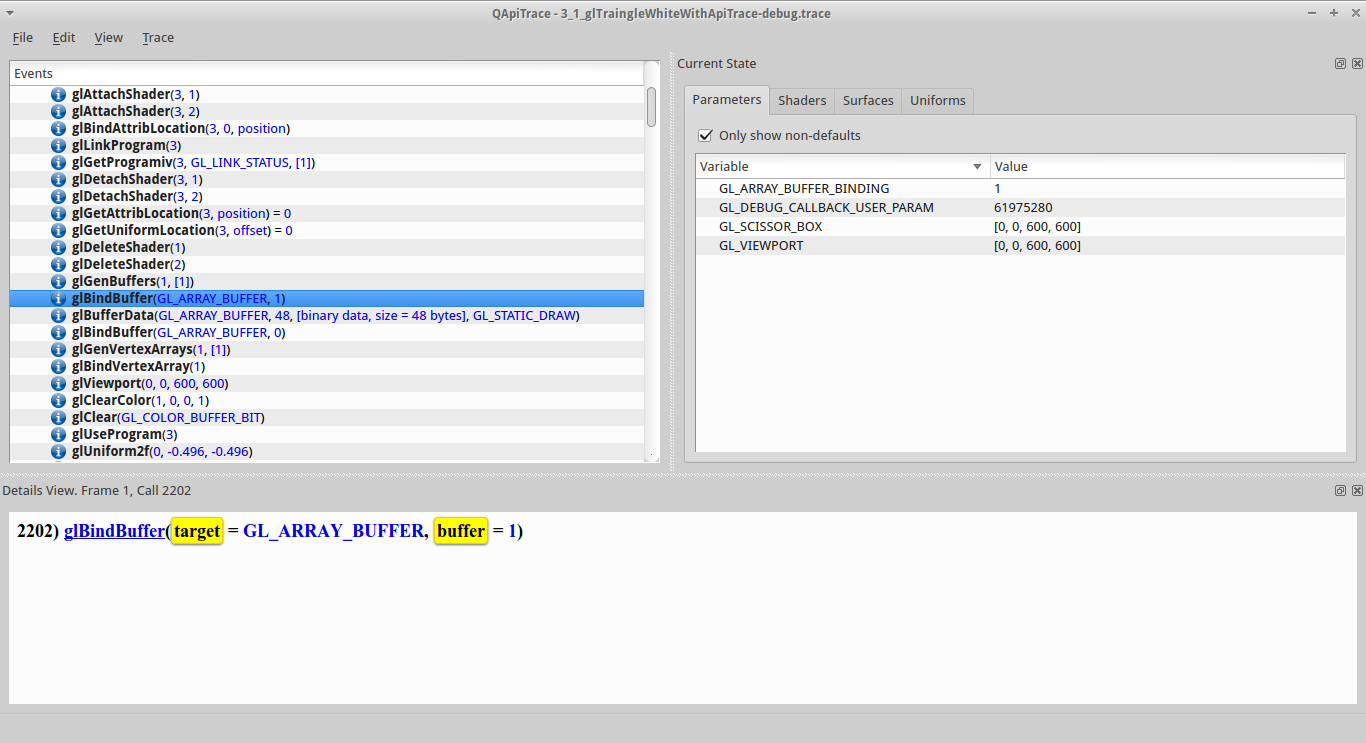Click the info icon beside glClearColor
The image size is (1366, 743).
(58, 400)
